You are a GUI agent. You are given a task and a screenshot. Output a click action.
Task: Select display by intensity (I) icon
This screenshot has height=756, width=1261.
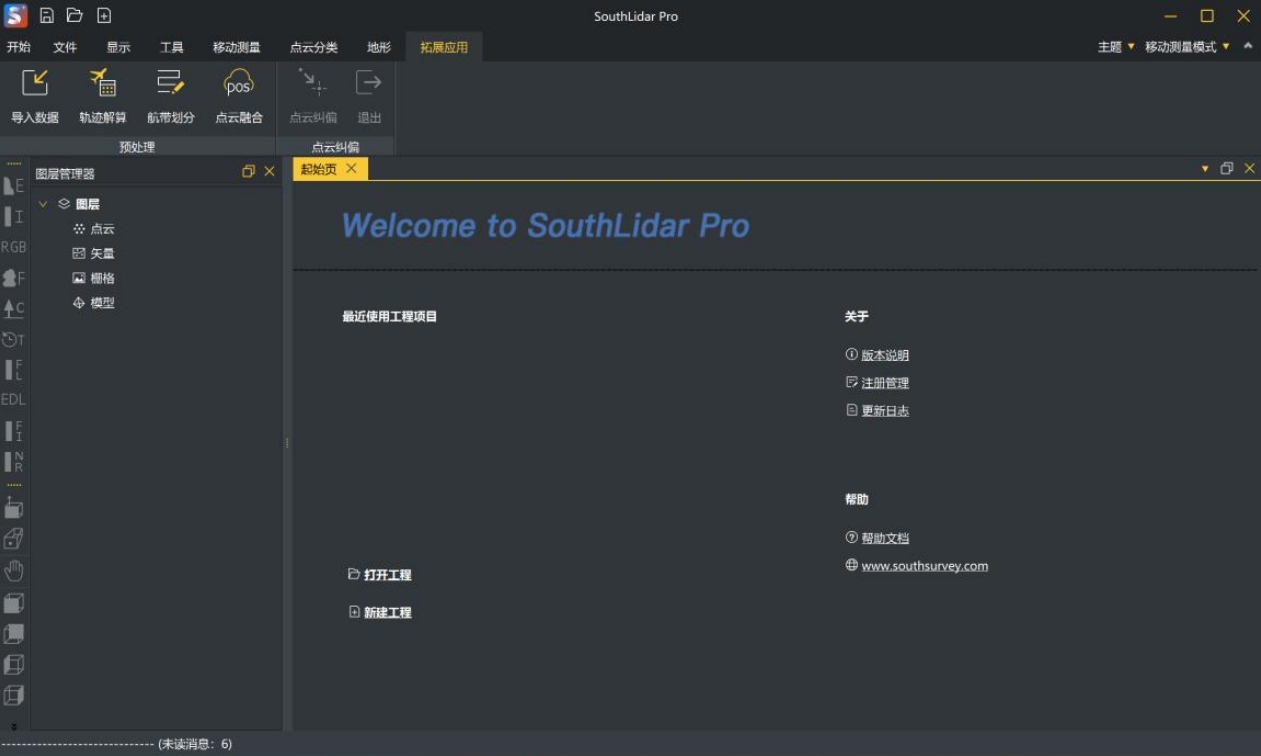[x=14, y=216]
